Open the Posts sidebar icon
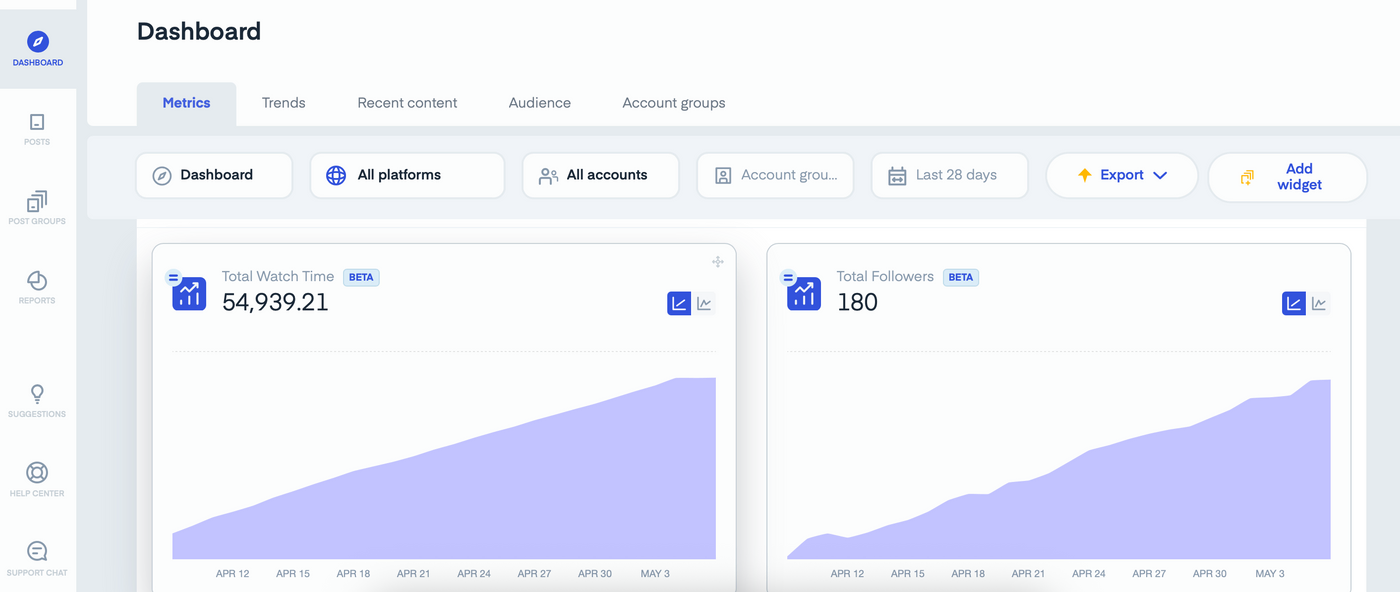 click(x=37, y=122)
